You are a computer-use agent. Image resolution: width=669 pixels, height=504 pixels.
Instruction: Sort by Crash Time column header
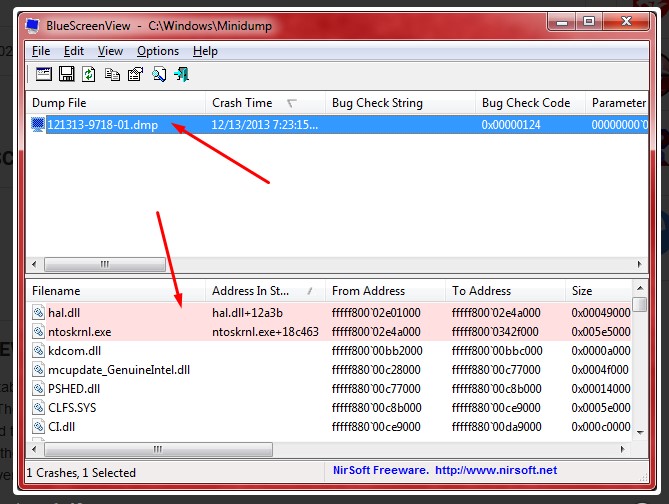[x=265, y=103]
